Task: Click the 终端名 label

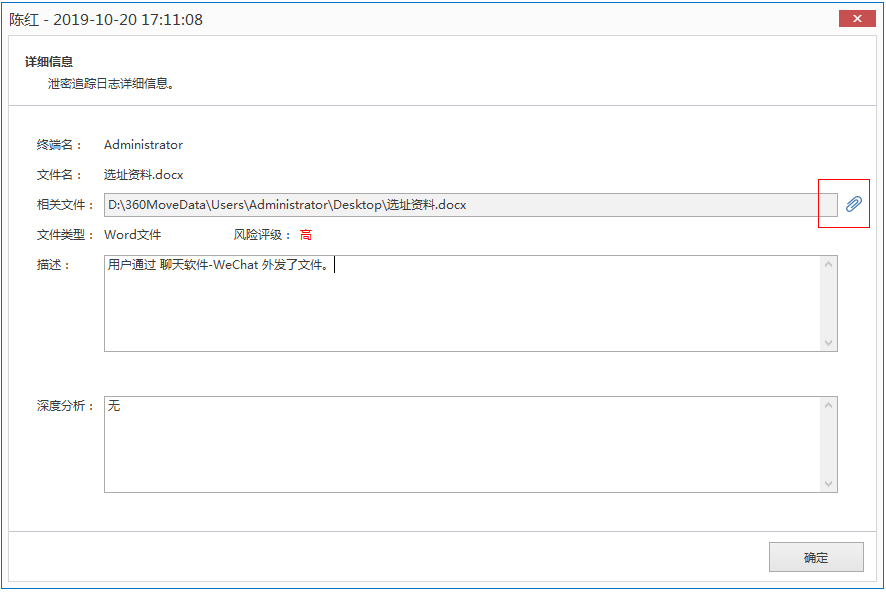Action: pos(59,145)
